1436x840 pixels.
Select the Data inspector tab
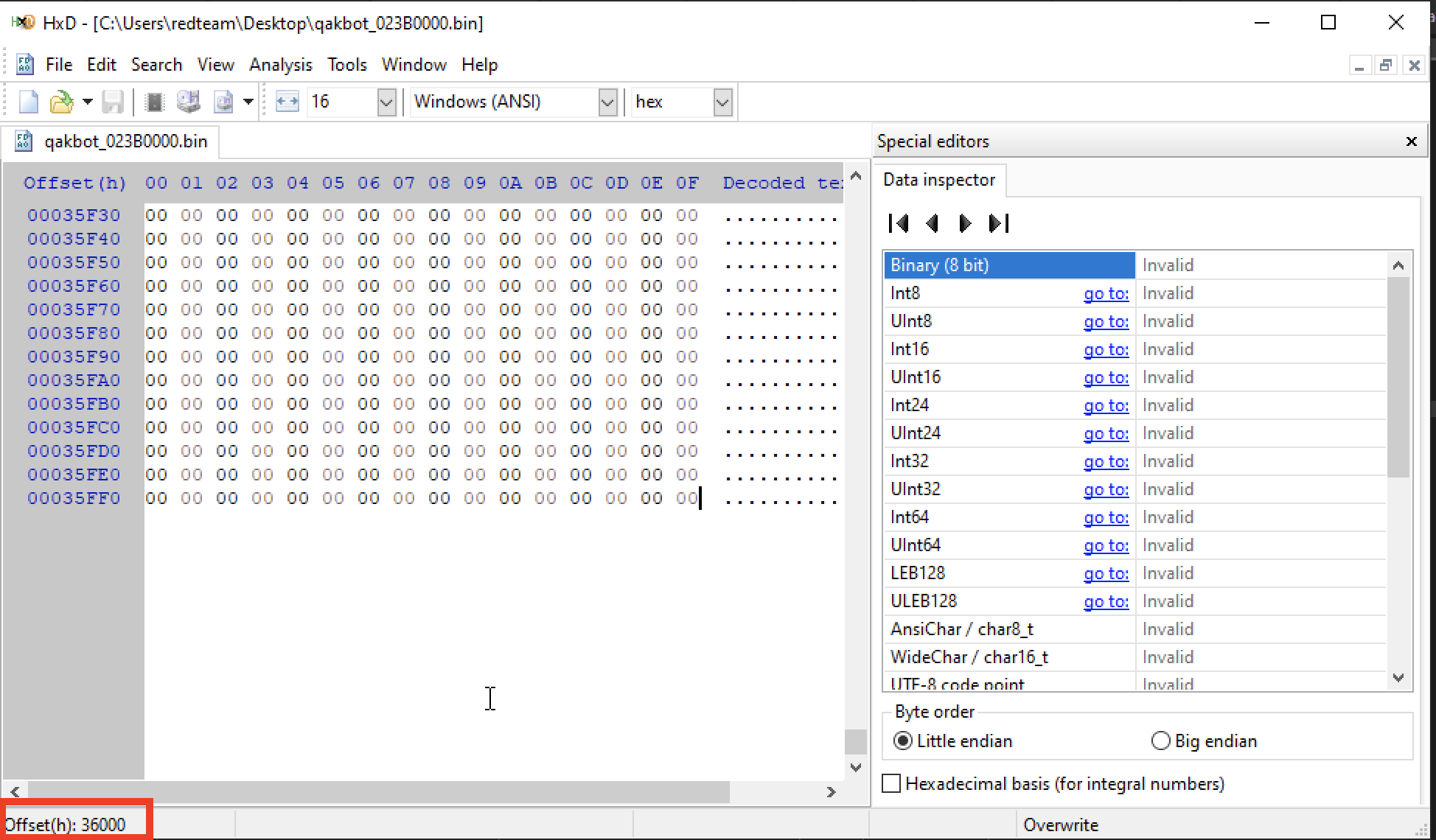(939, 180)
